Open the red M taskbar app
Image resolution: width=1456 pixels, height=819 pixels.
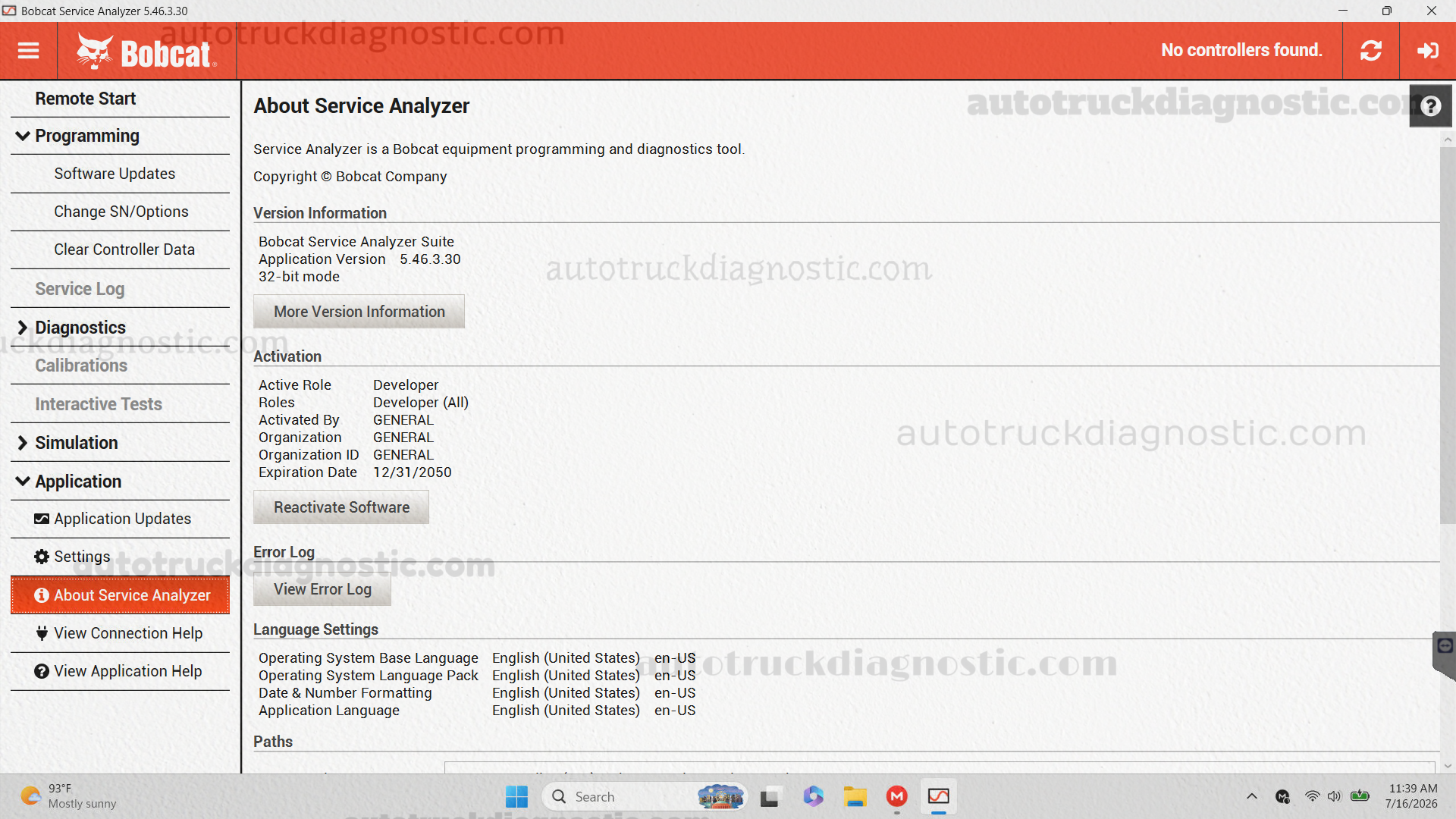897,796
